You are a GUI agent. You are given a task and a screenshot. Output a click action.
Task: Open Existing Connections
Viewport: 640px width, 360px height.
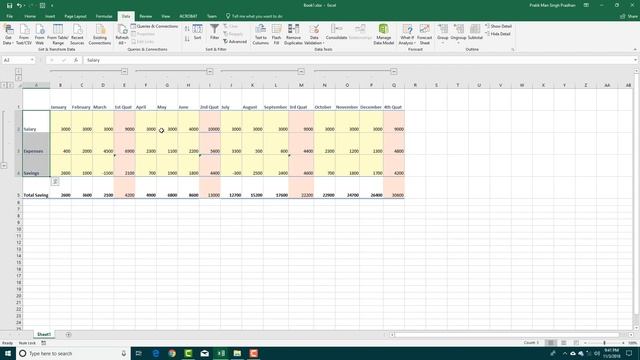(100, 35)
